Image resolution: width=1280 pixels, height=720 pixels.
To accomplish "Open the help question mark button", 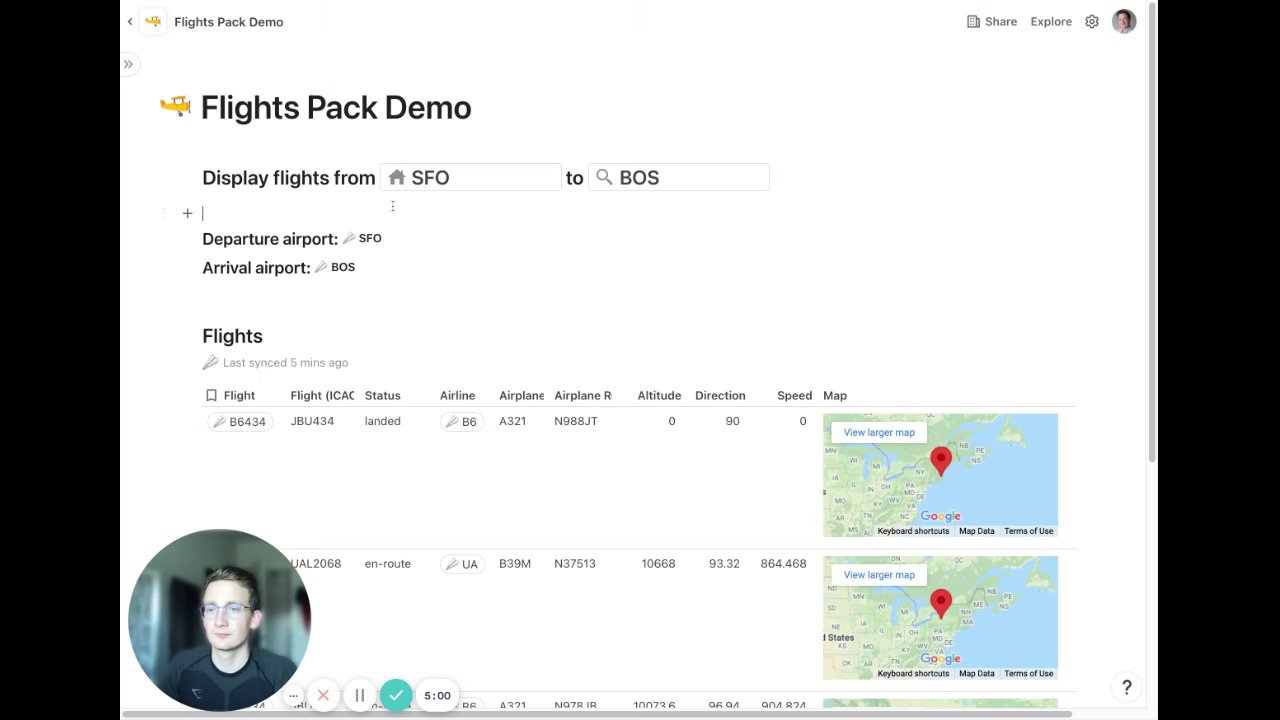I will [x=1127, y=687].
